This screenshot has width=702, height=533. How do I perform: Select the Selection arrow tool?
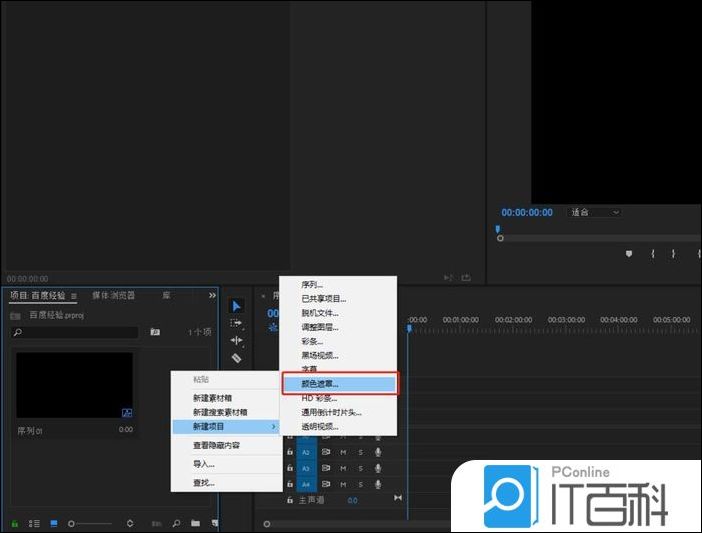pyautogui.click(x=237, y=306)
